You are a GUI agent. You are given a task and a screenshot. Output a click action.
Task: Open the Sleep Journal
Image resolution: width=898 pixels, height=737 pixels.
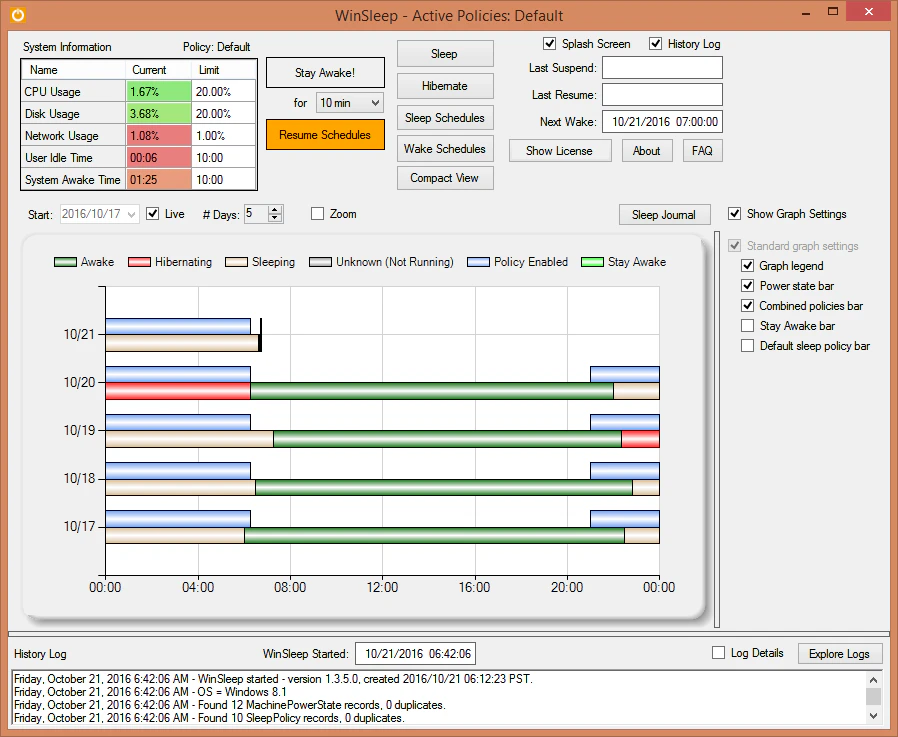664,215
